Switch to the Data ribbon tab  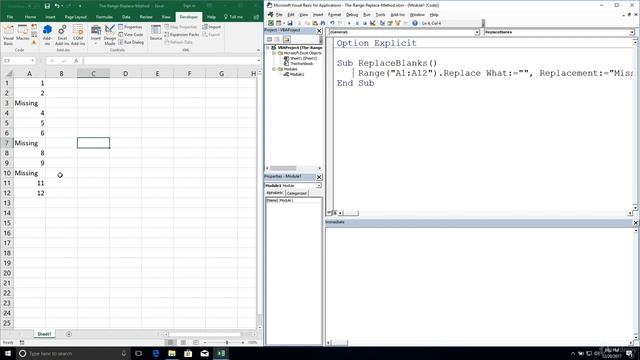(x=126, y=17)
